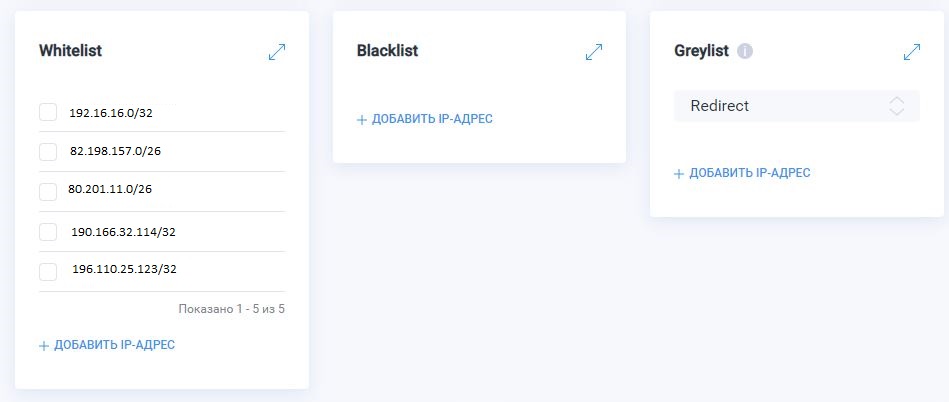Add IP address to the Greylist
The width and height of the screenshot is (949, 402).
[749, 173]
